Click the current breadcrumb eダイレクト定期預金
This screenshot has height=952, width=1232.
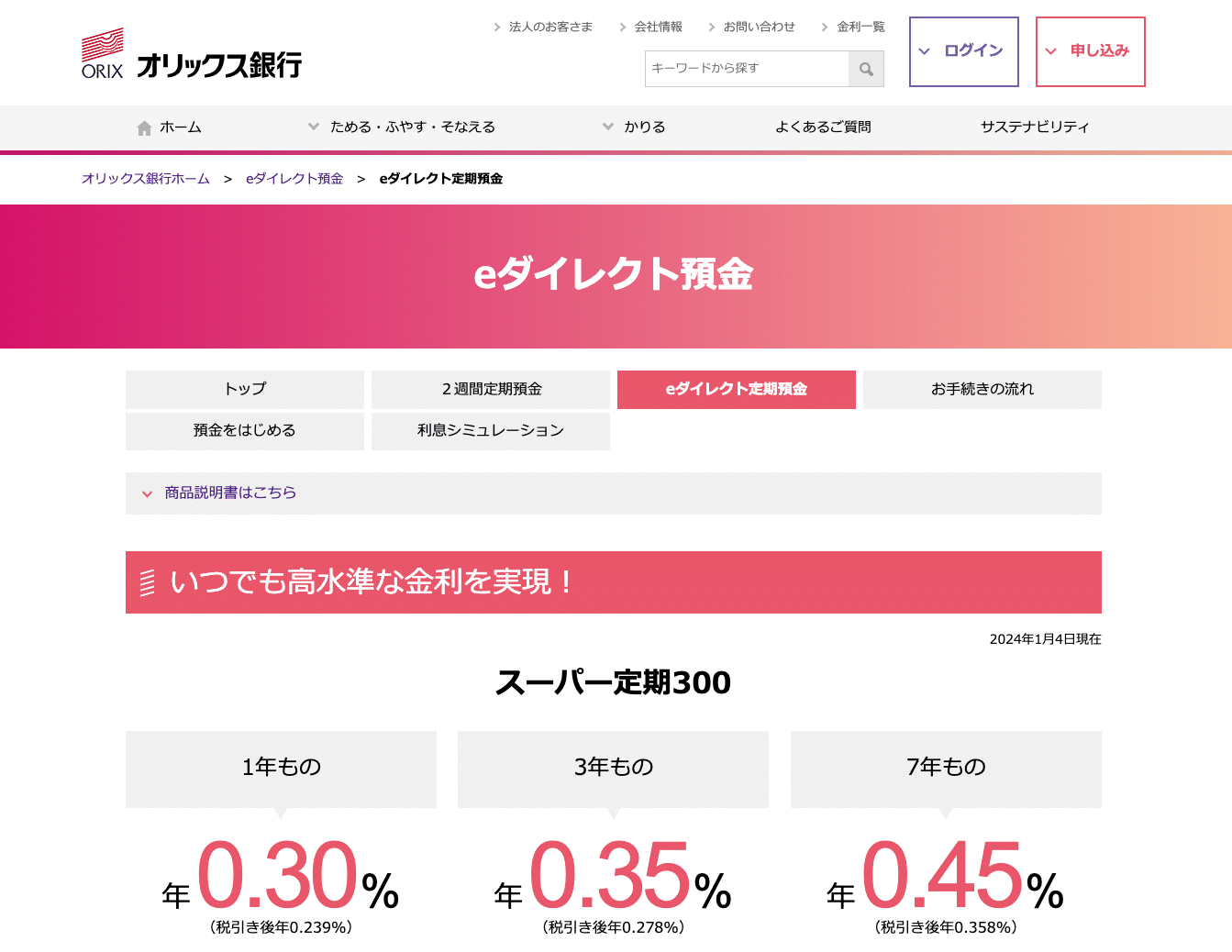[x=441, y=179]
